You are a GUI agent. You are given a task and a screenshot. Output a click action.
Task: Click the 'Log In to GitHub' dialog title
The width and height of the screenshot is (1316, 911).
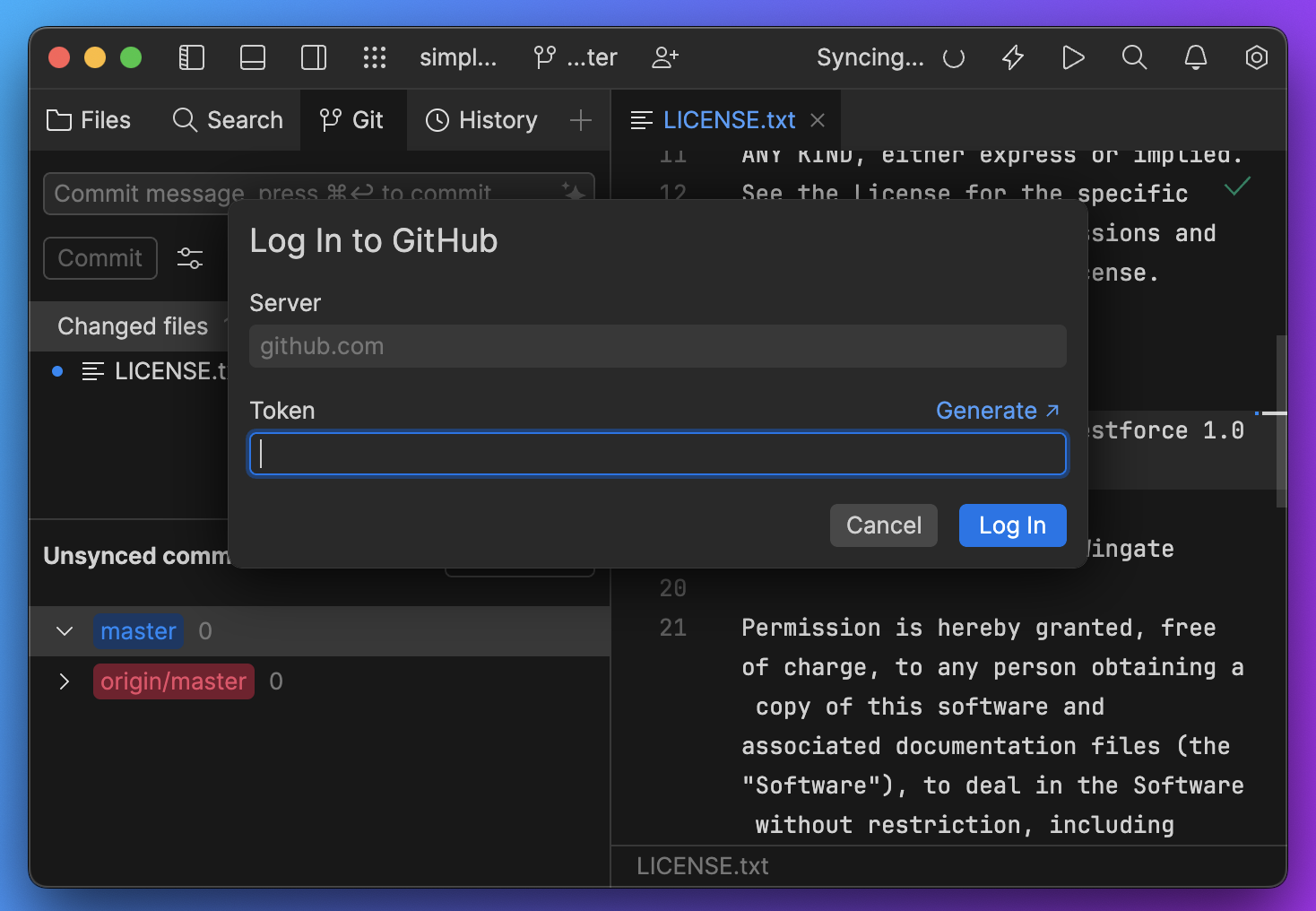pos(374,241)
